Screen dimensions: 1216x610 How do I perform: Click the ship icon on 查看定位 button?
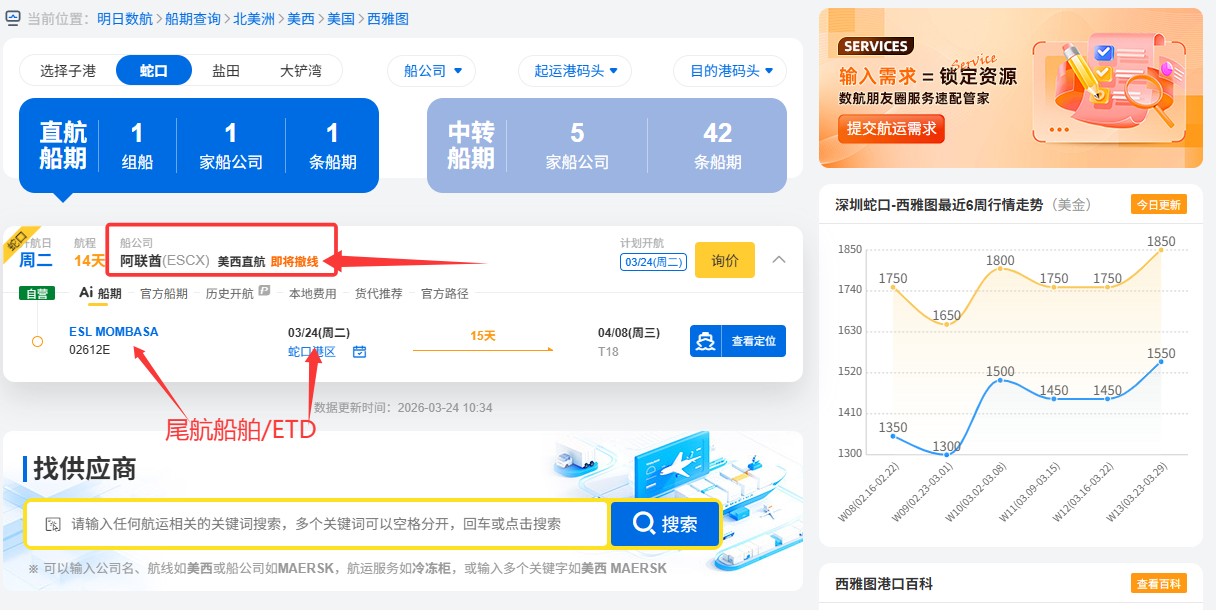[707, 341]
